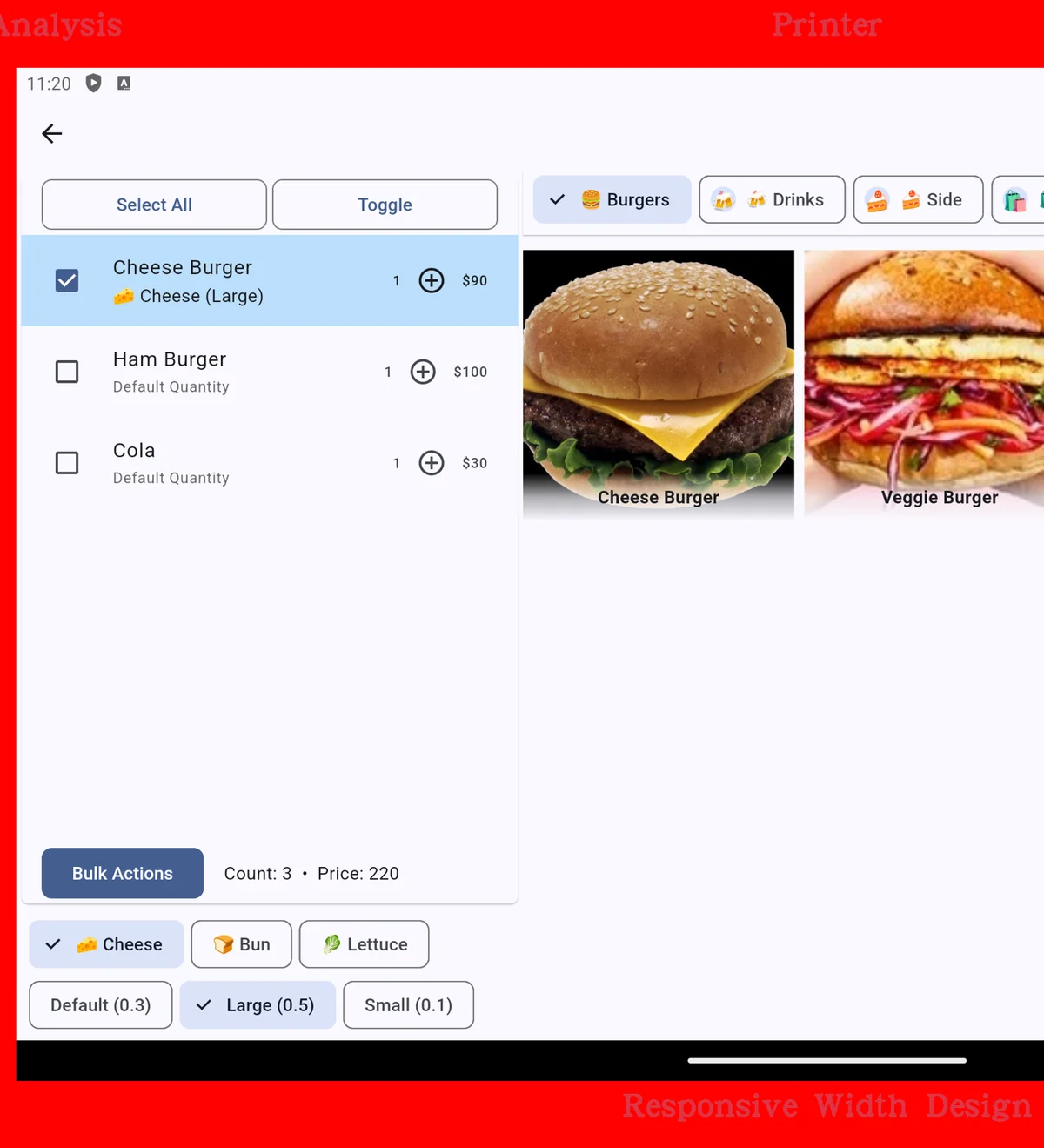
Task: Click the Cola item name
Action: (134, 451)
